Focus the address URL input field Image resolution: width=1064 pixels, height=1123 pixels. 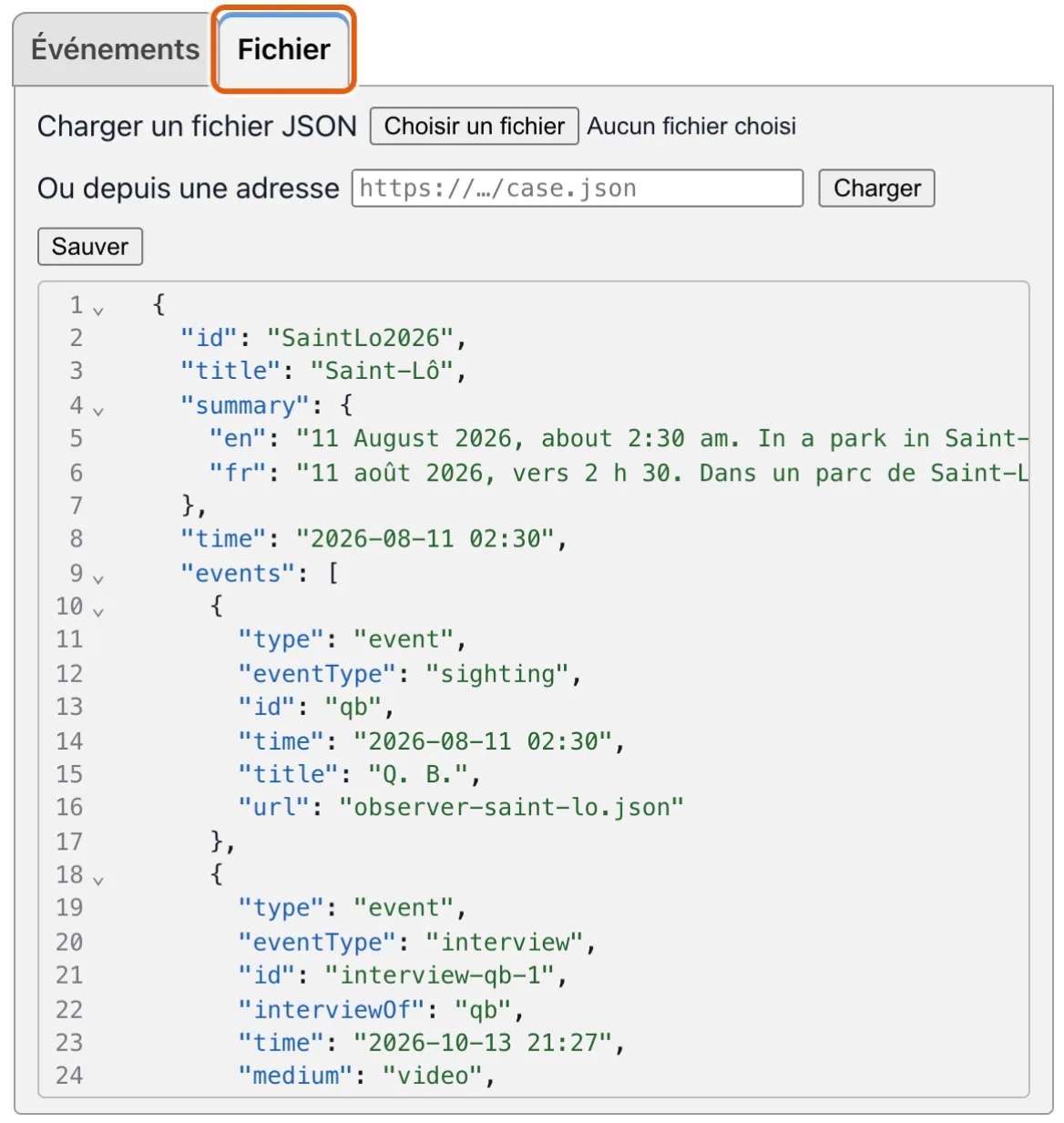[578, 189]
